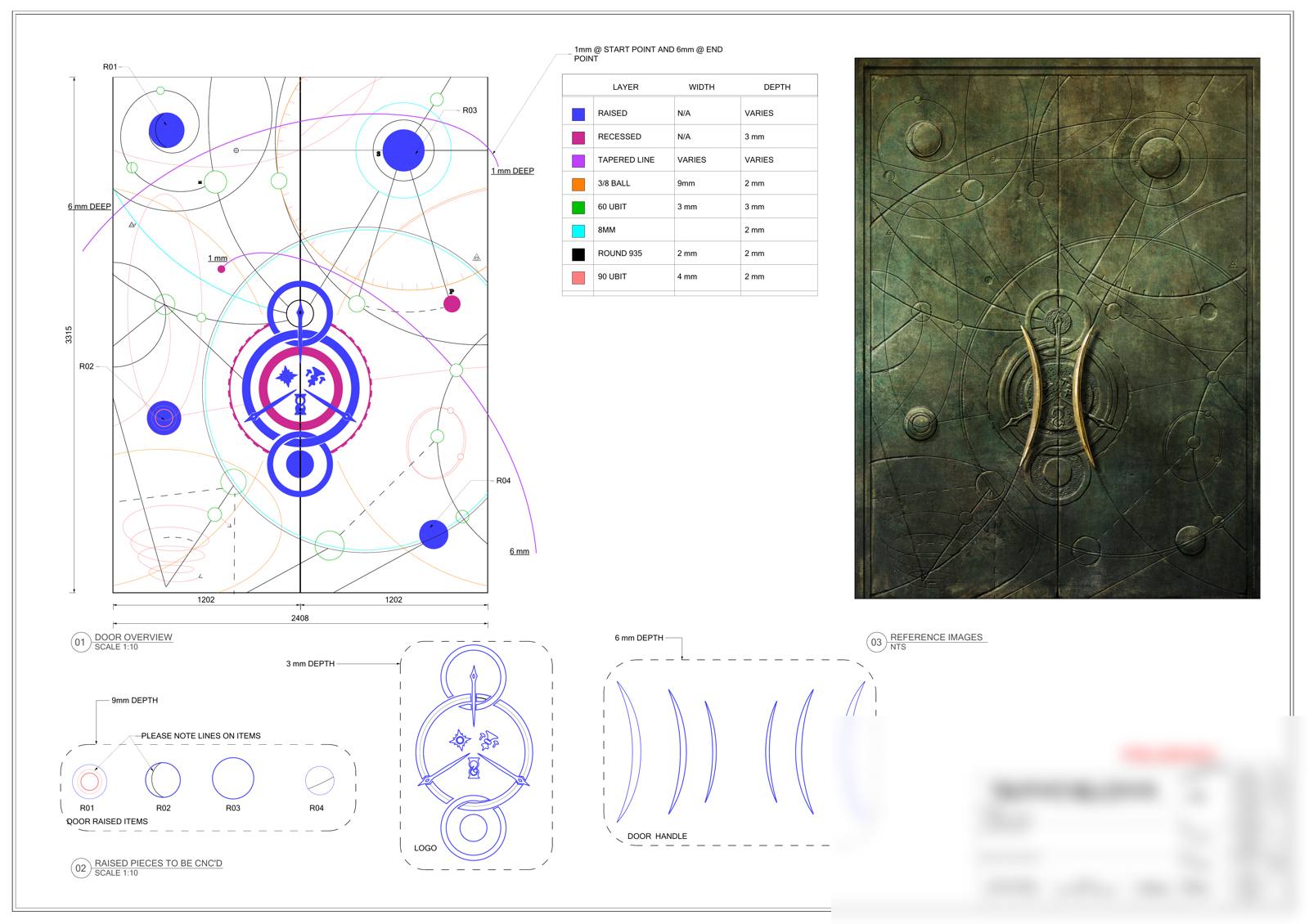Screen dimensions: 1309x924
Task: Open the bronze door reference photo
Action: tap(1057, 328)
